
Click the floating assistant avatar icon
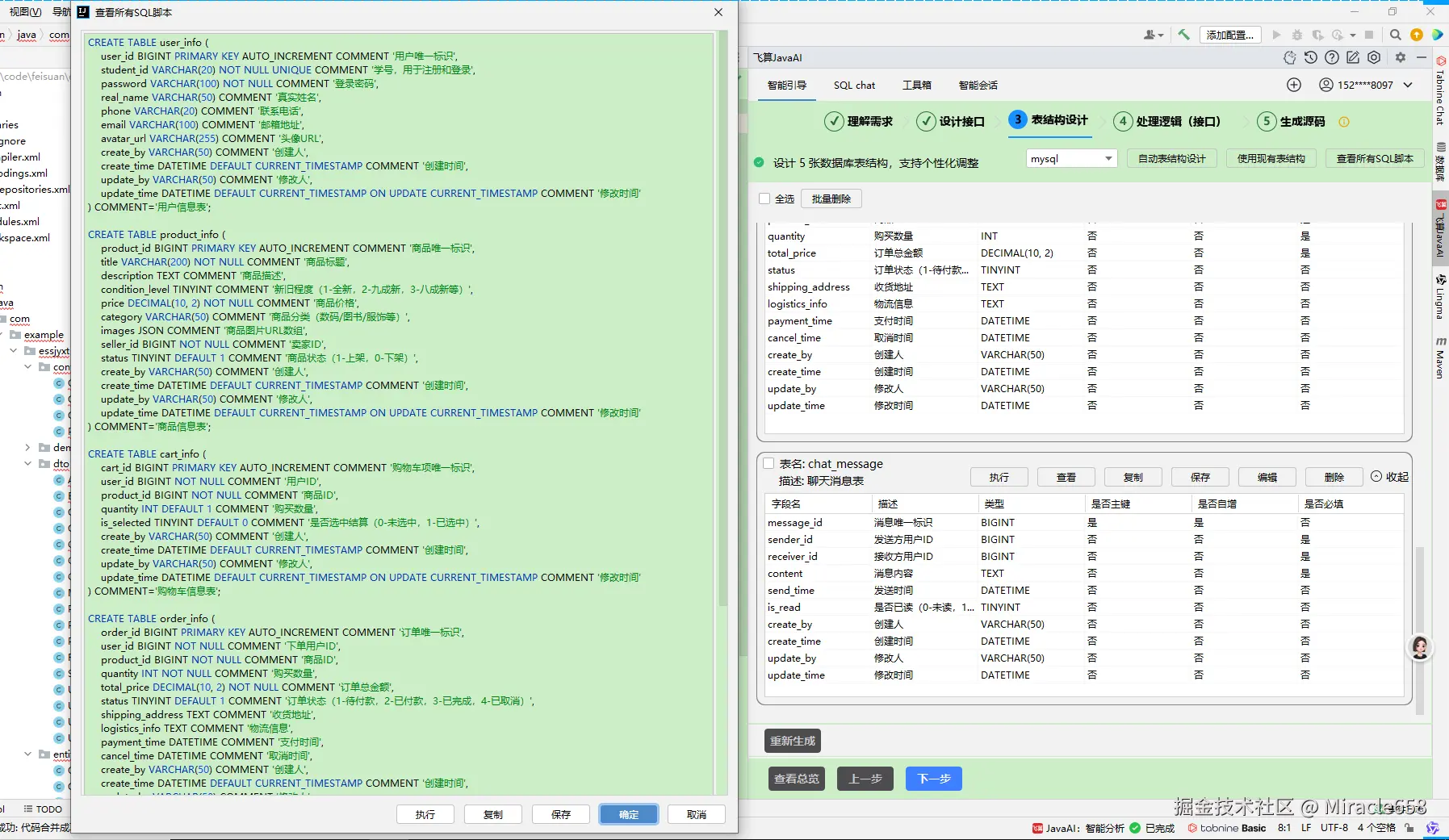click(x=1420, y=647)
